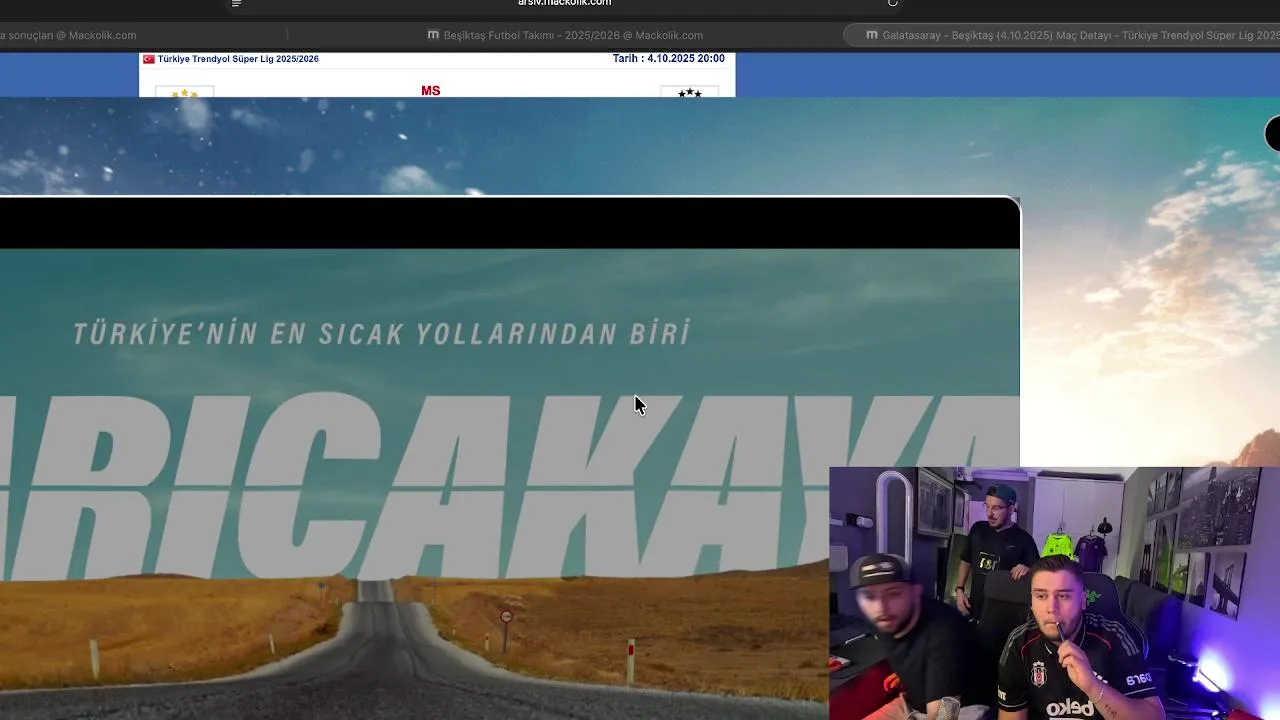The width and height of the screenshot is (1280, 720).
Task: Click the page reload icon in address bar
Action: click(x=892, y=3)
